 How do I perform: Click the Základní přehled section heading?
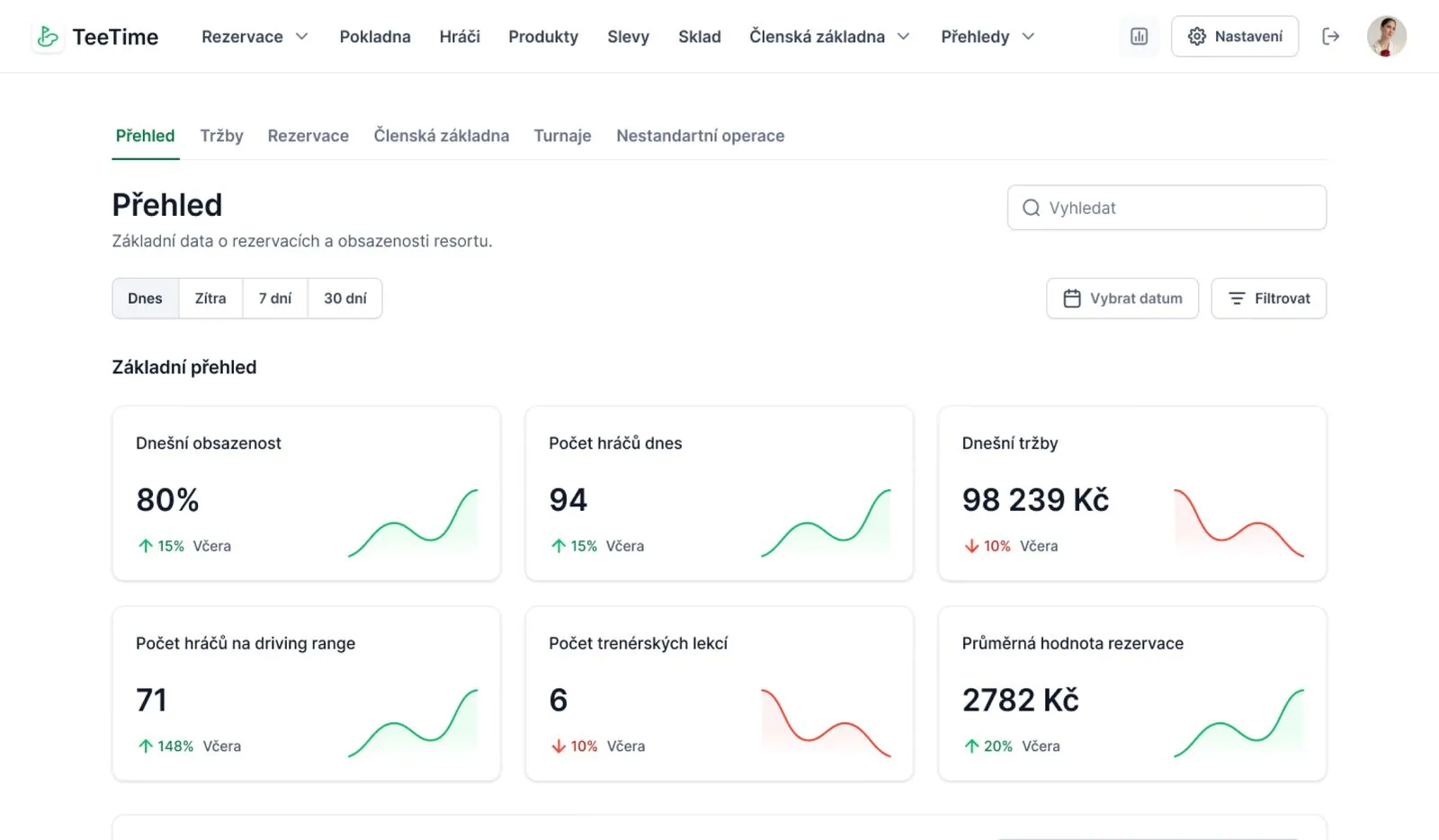184,367
